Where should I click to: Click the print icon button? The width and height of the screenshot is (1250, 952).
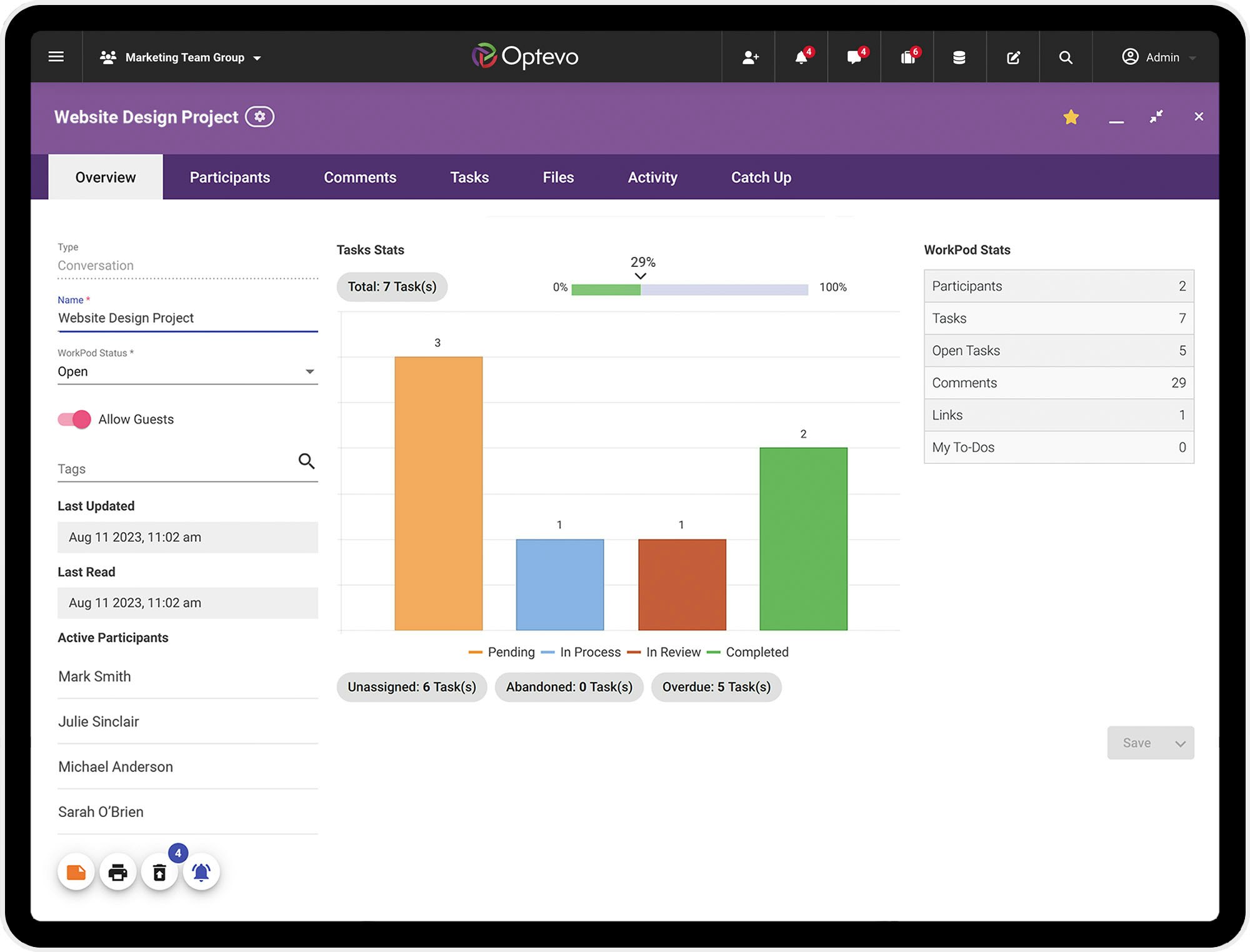[117, 872]
